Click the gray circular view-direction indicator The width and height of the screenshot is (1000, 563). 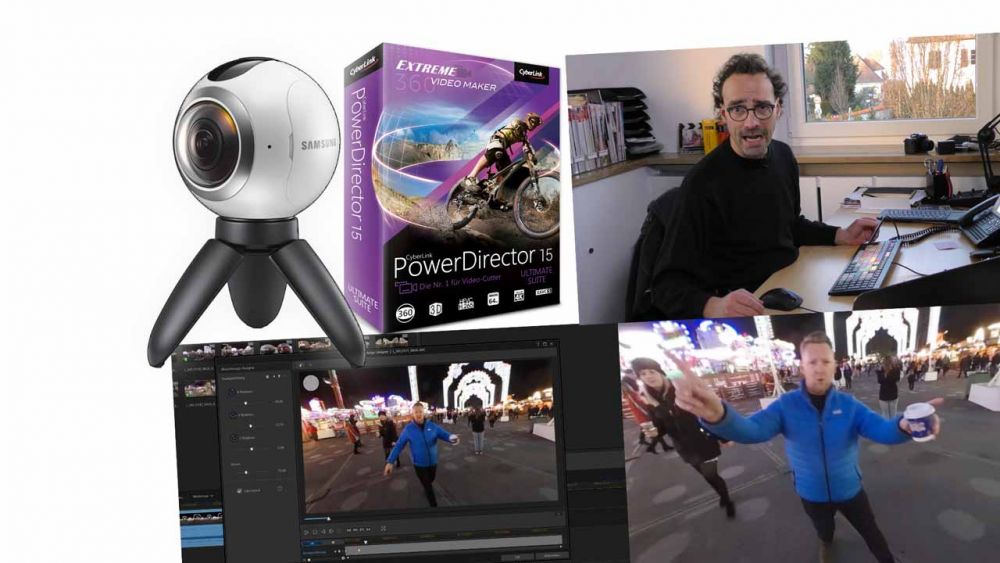311,382
